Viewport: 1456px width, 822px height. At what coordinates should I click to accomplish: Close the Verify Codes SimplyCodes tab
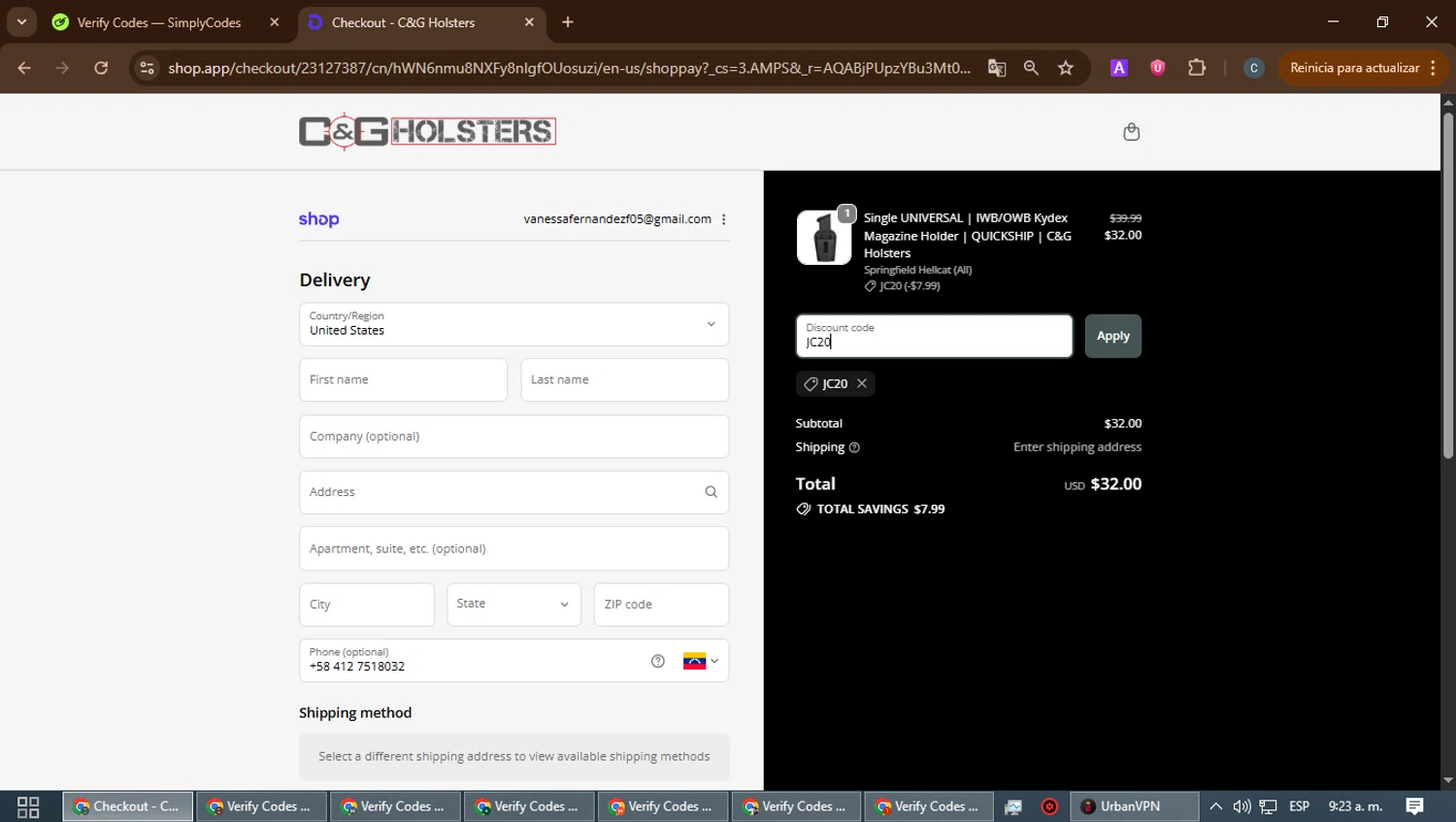[x=275, y=22]
